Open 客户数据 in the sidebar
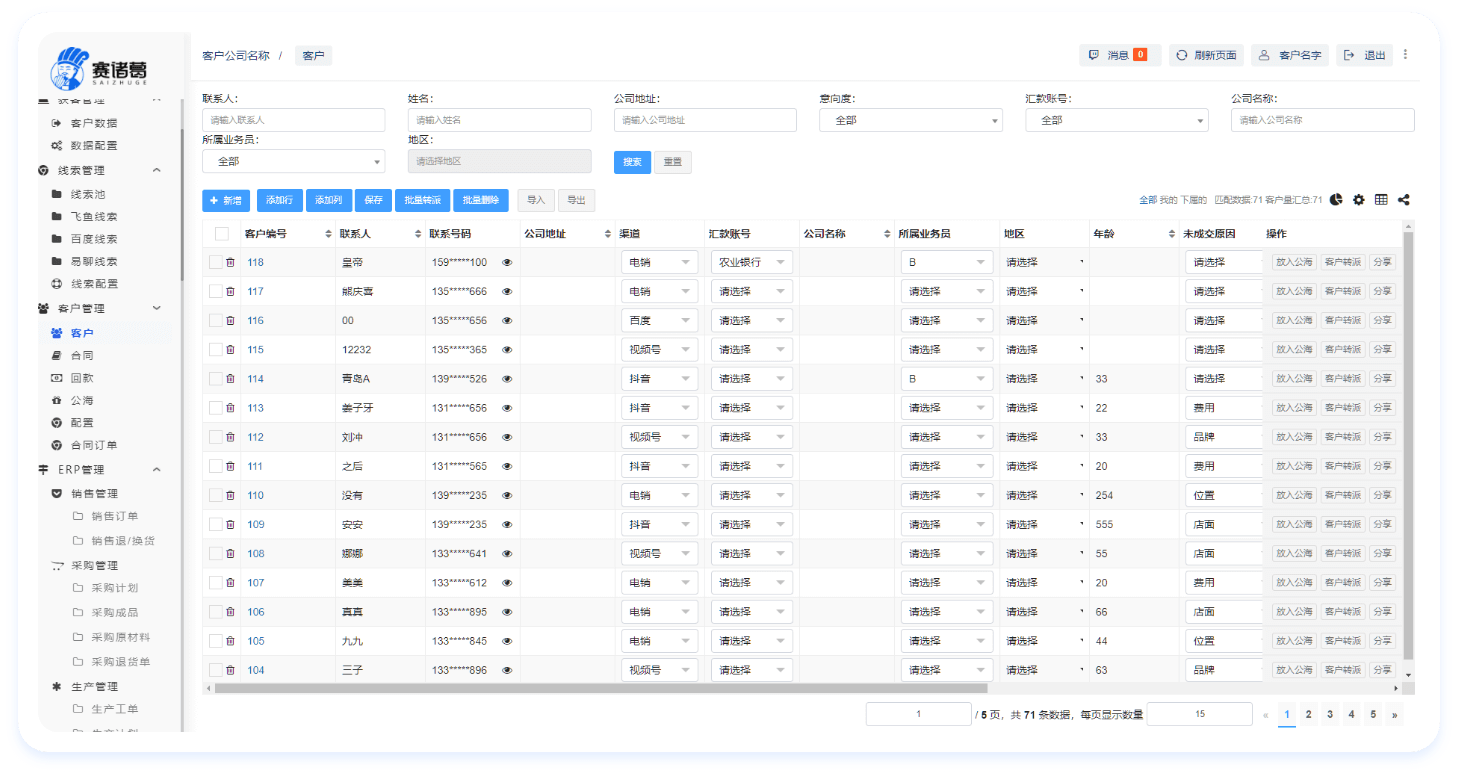This screenshot has width=1458, height=776. coord(93,123)
